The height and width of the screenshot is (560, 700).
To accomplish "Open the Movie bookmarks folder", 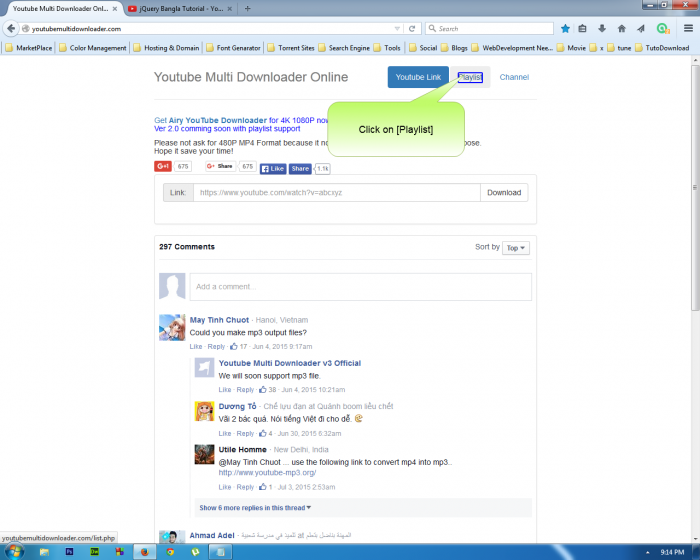I will pos(571,48).
